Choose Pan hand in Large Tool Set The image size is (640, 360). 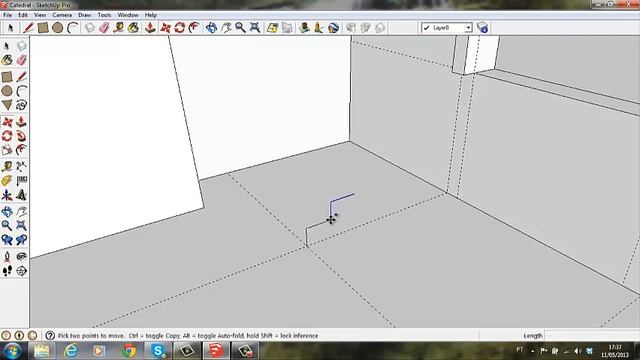click(21, 211)
